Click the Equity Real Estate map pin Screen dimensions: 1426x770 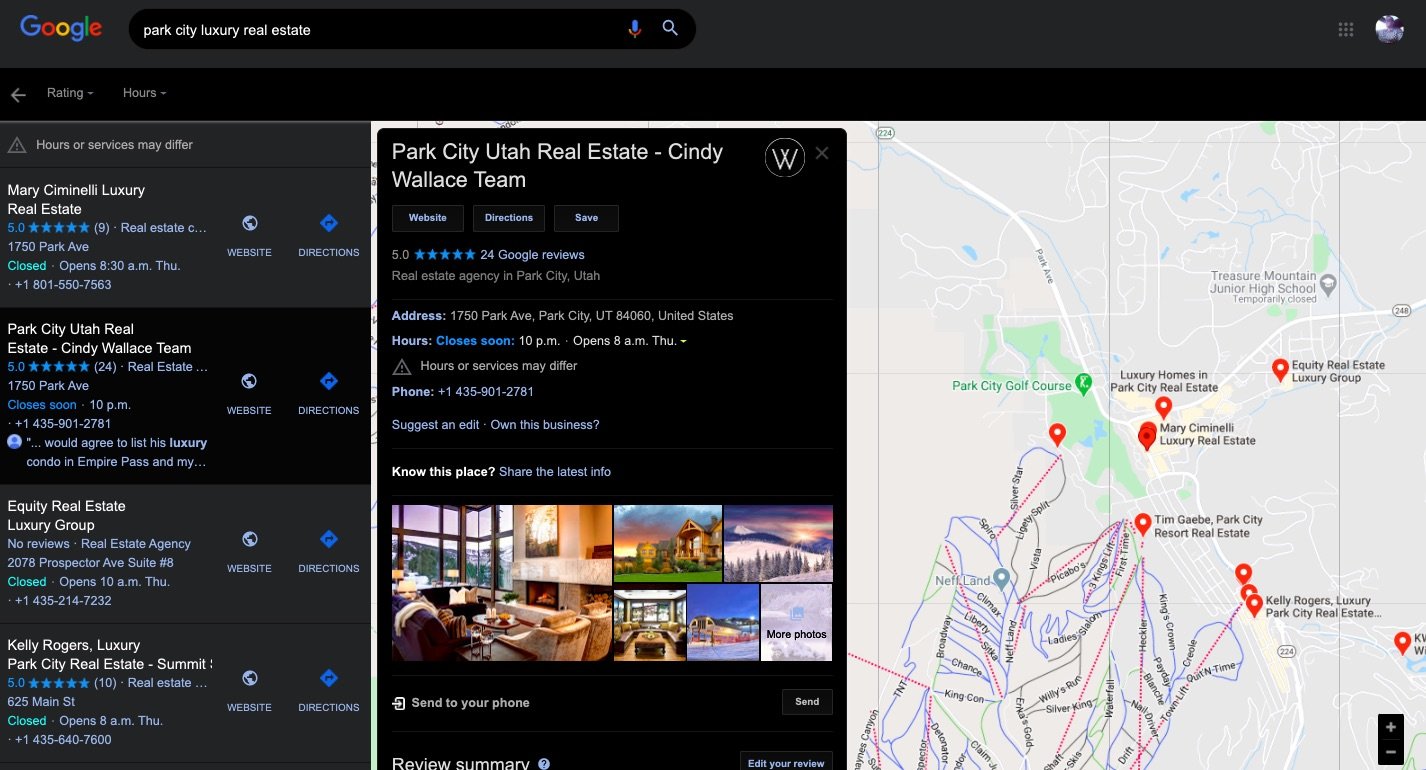1279,370
